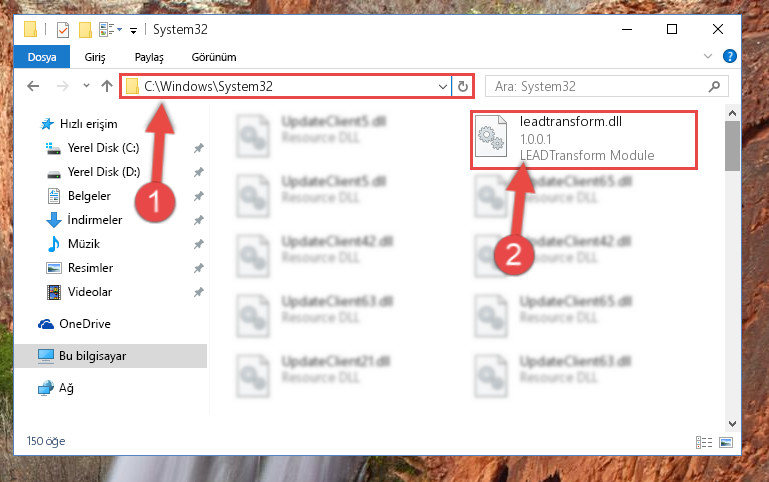Switch to details view layout icon

click(704, 442)
